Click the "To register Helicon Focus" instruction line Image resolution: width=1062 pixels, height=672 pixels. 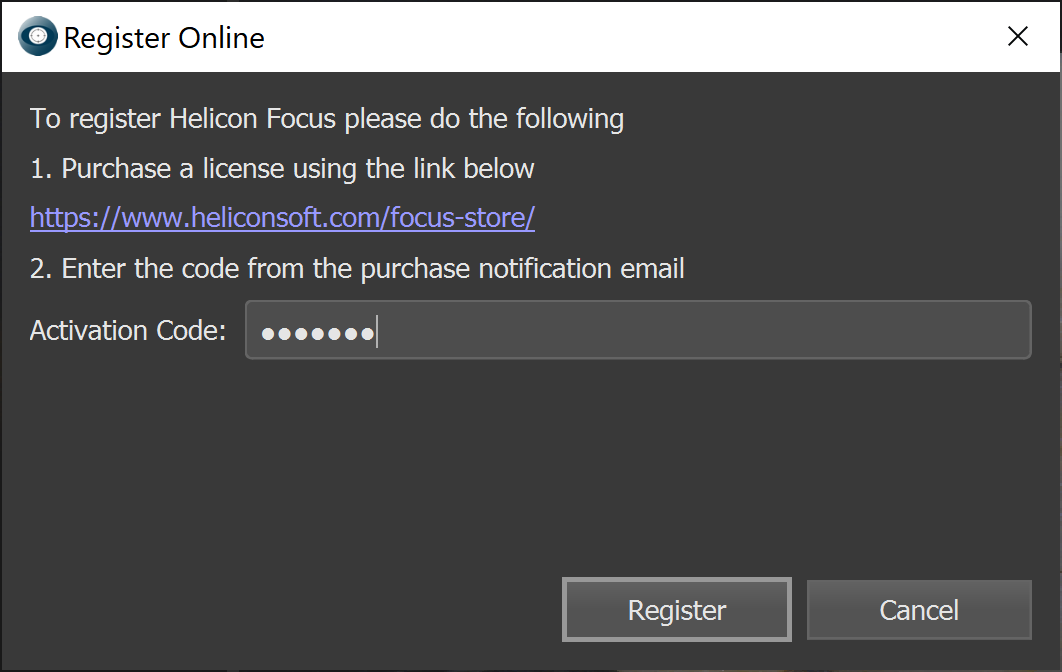(x=326, y=119)
